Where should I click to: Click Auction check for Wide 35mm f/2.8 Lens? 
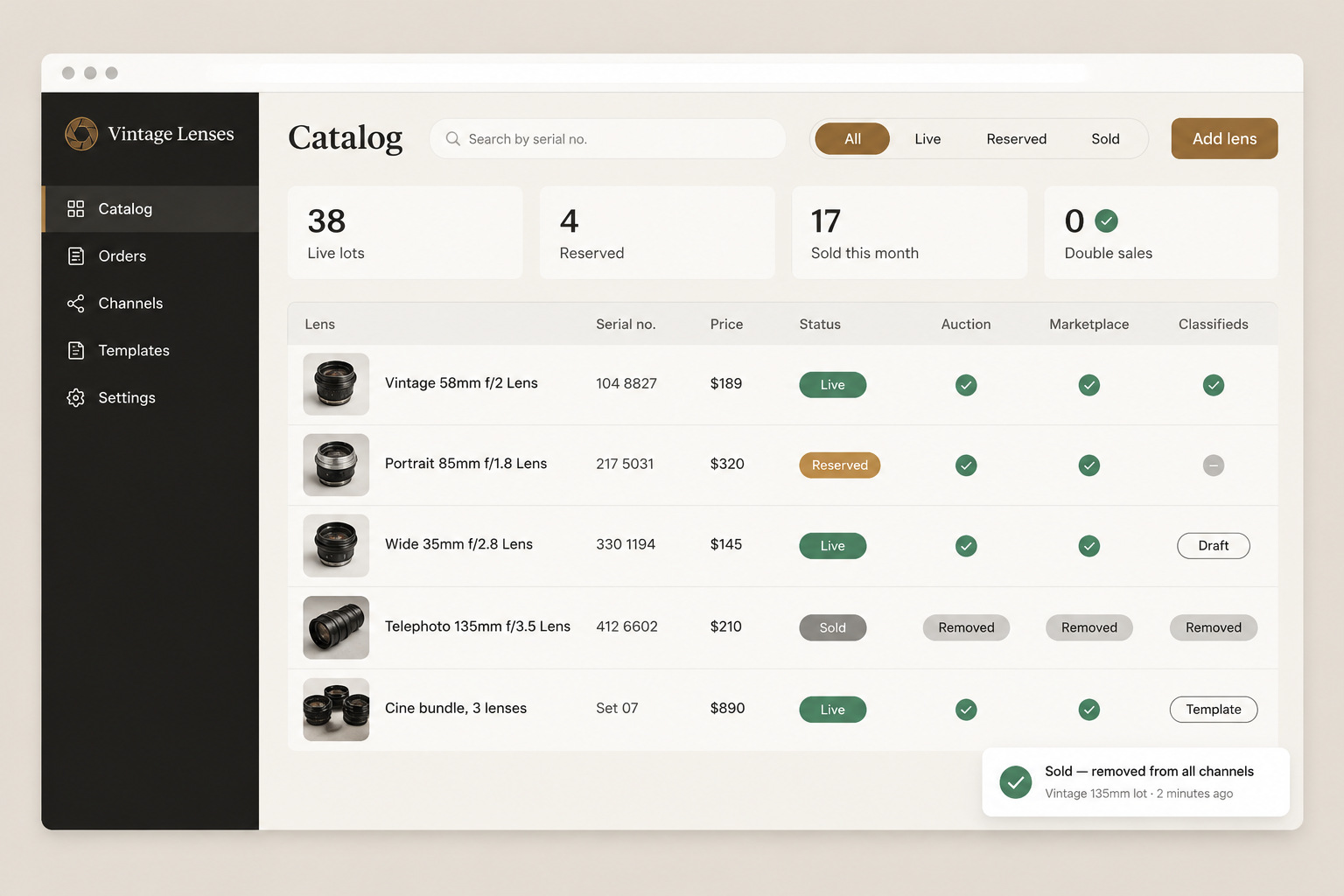(x=966, y=546)
